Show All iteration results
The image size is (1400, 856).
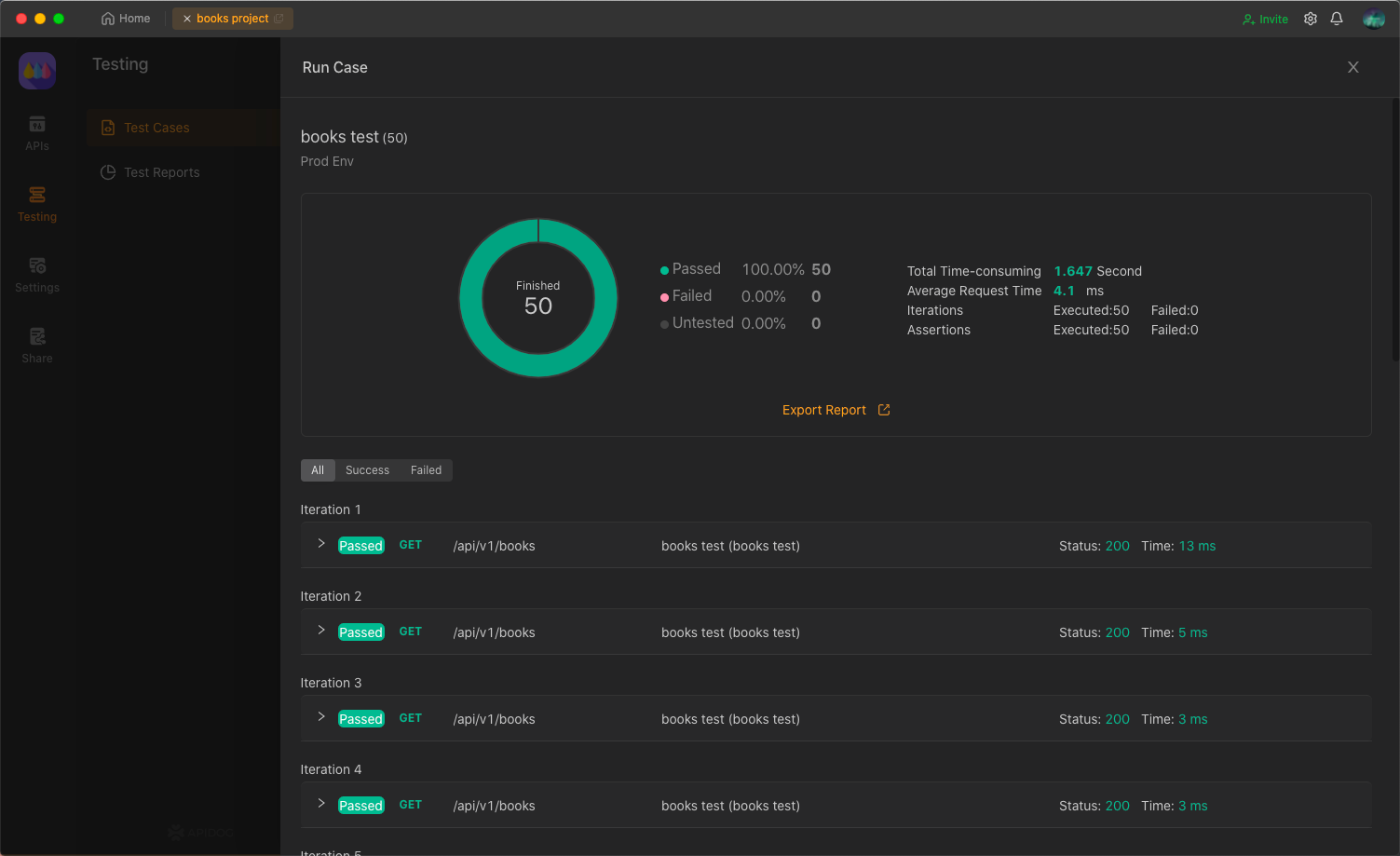[318, 470]
